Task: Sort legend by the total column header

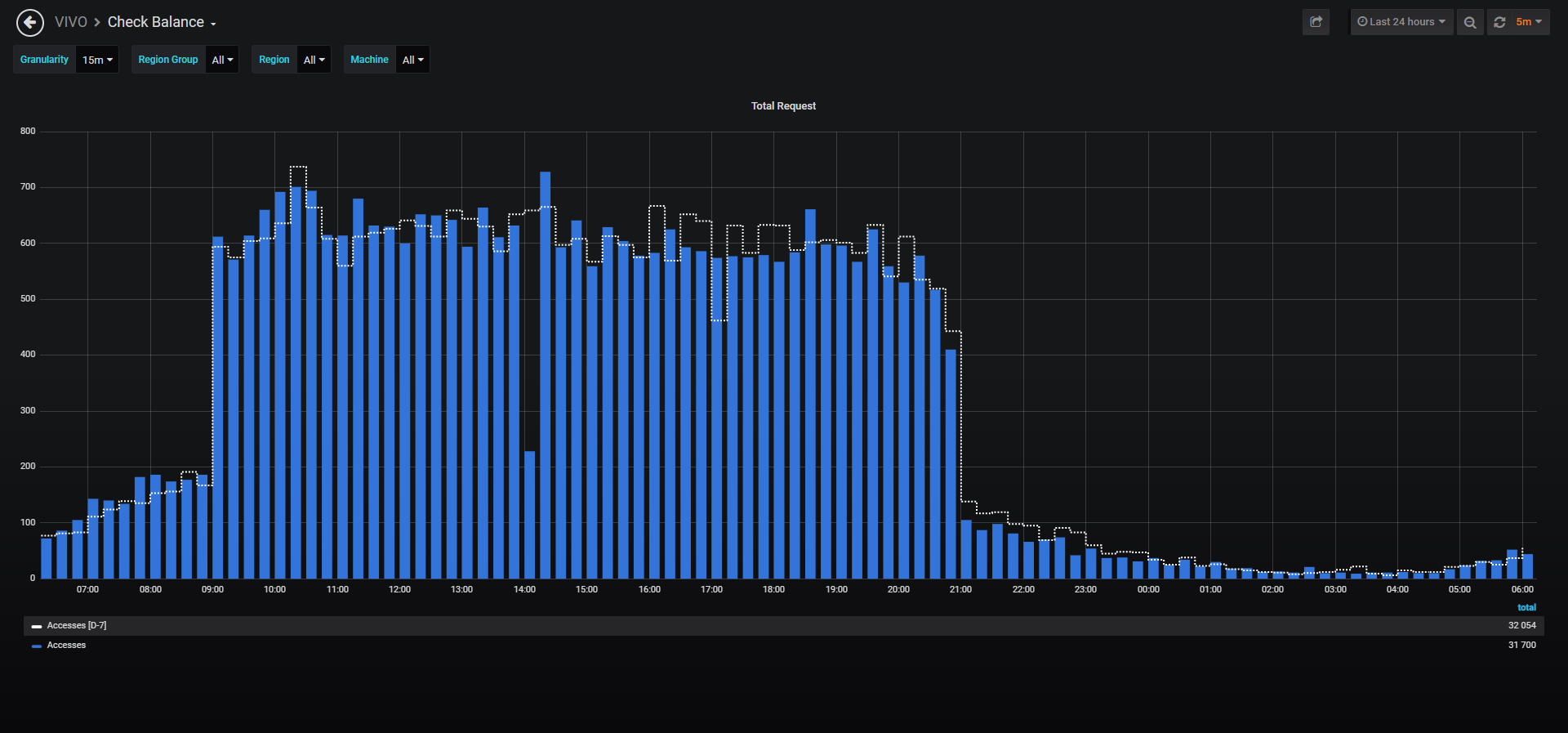Action: (x=1526, y=607)
